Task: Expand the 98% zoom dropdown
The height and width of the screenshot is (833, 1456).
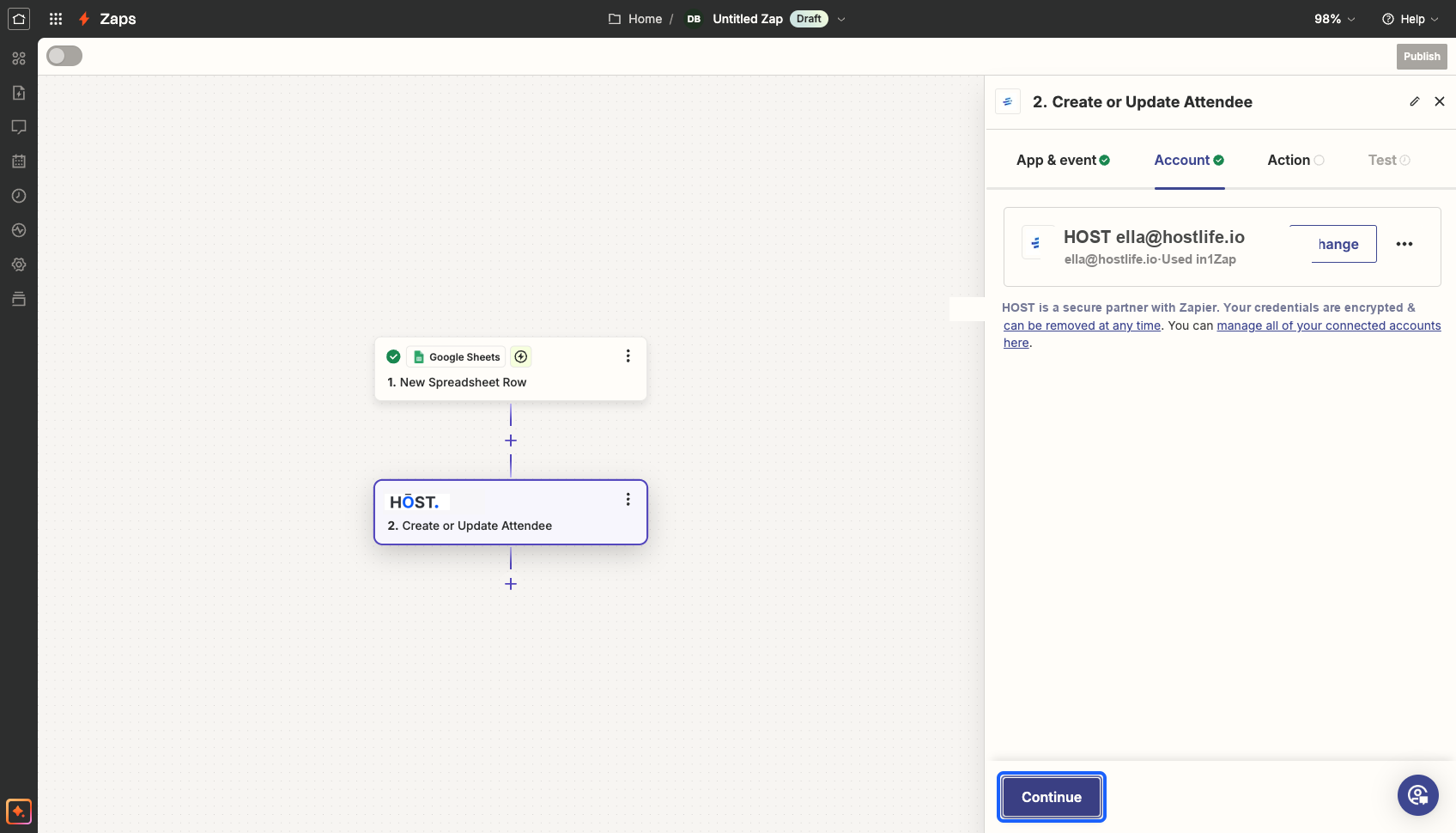Action: point(1335,19)
